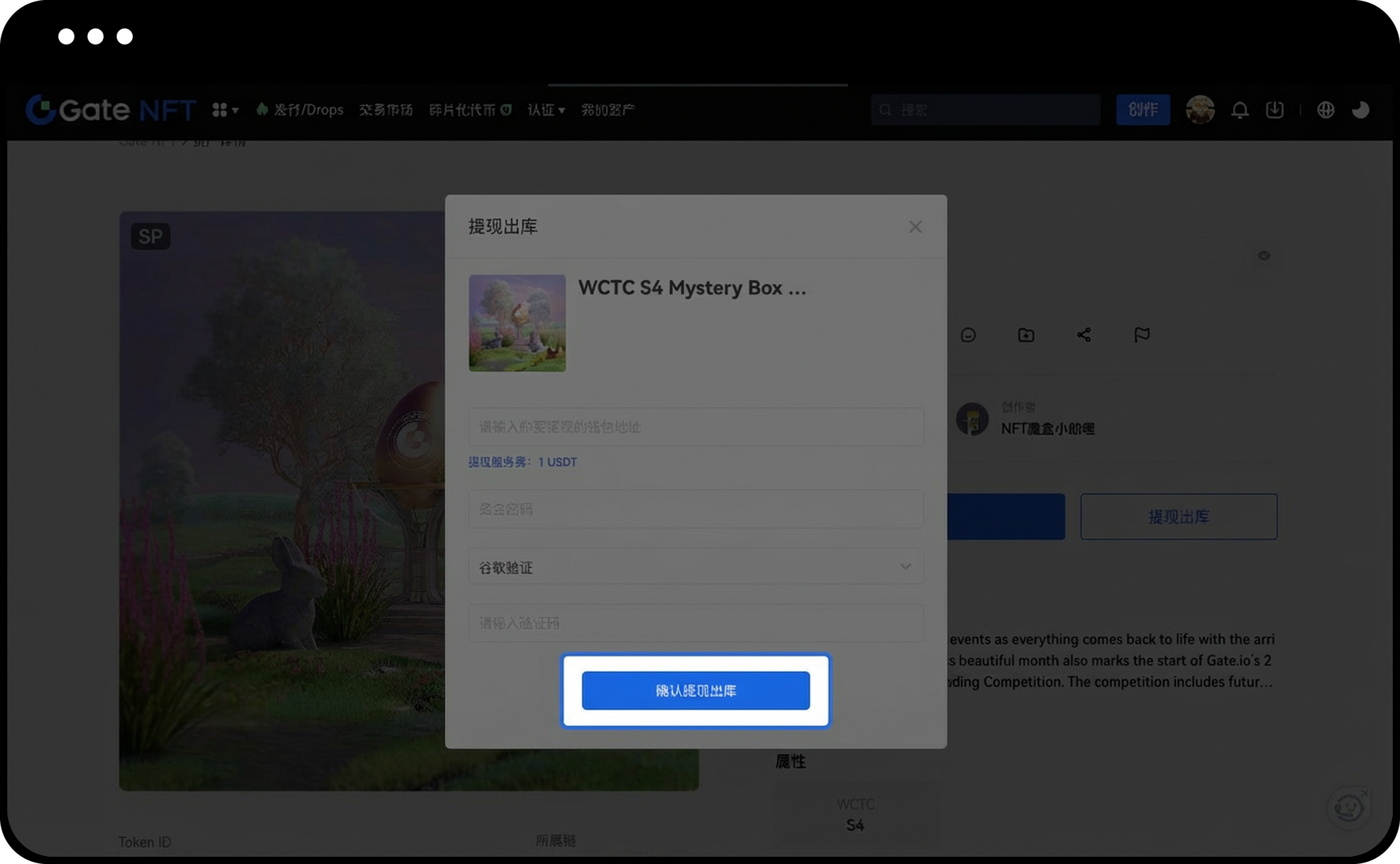Click the notifications bell icon

pos(1240,110)
